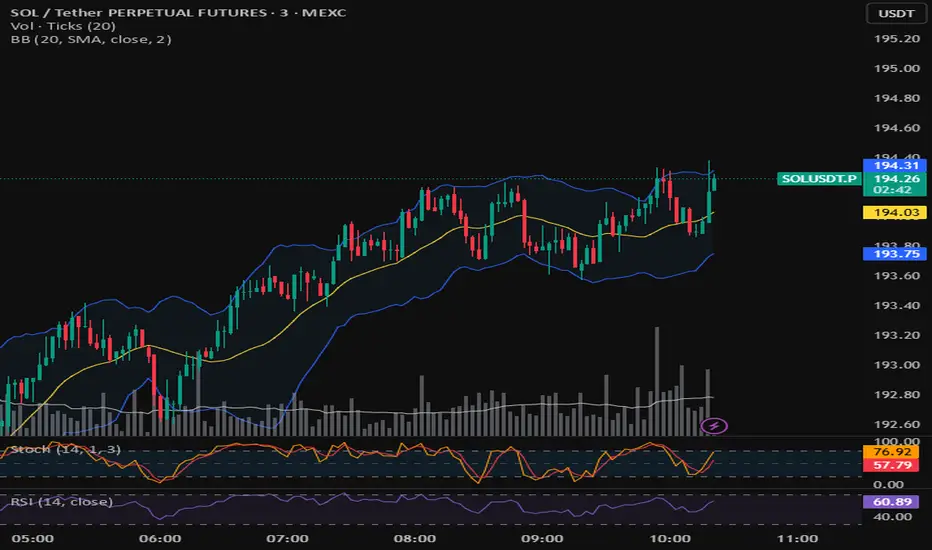
Task: Open the USDT currency selector
Action: (x=896, y=13)
